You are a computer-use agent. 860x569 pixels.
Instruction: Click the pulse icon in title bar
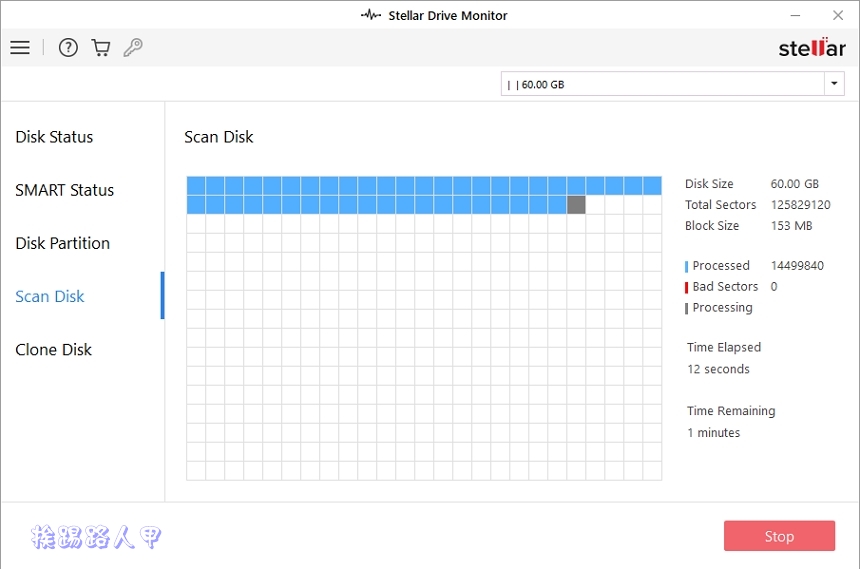[371, 15]
